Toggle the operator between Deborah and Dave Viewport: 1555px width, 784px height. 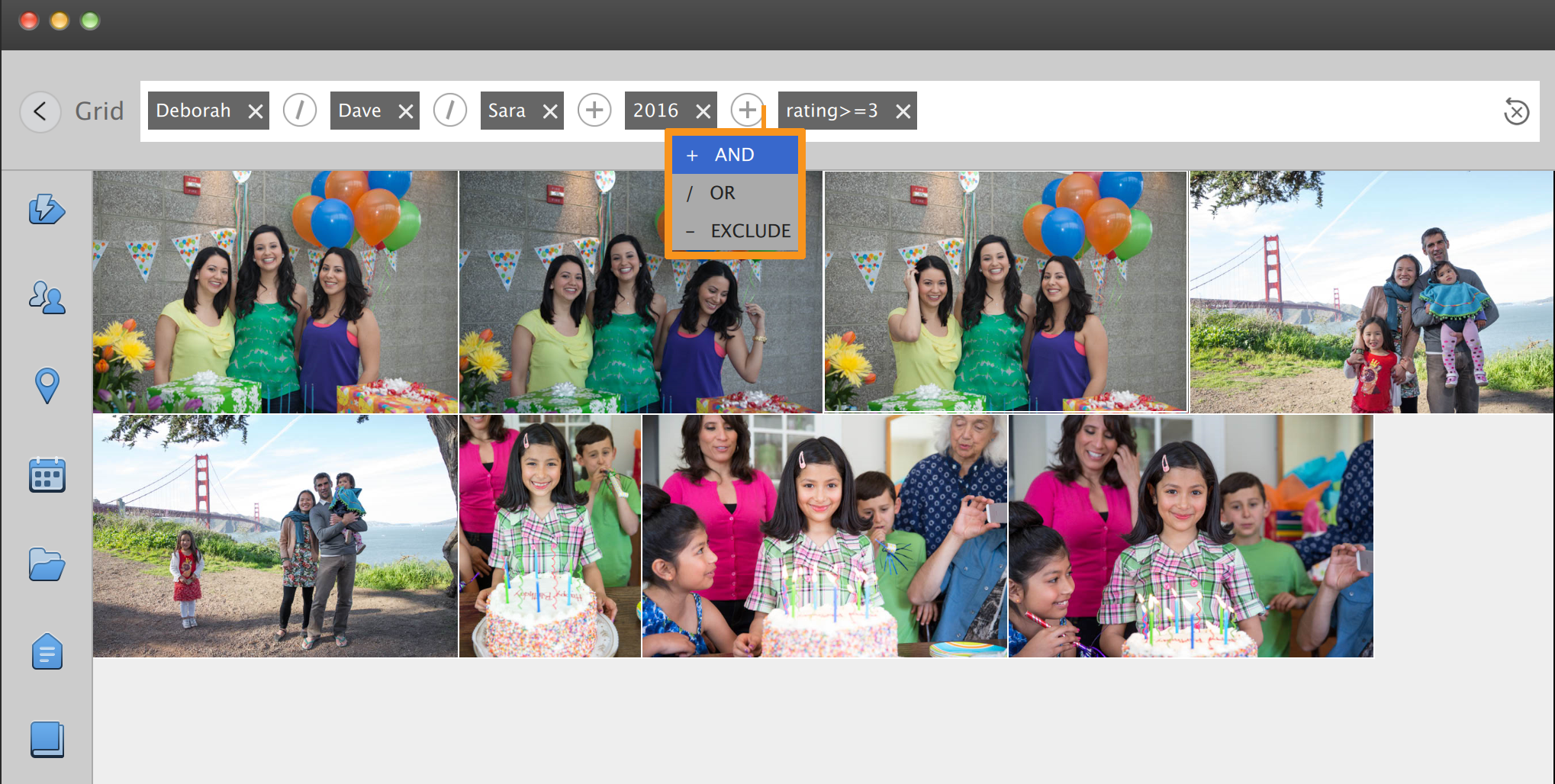coord(300,111)
